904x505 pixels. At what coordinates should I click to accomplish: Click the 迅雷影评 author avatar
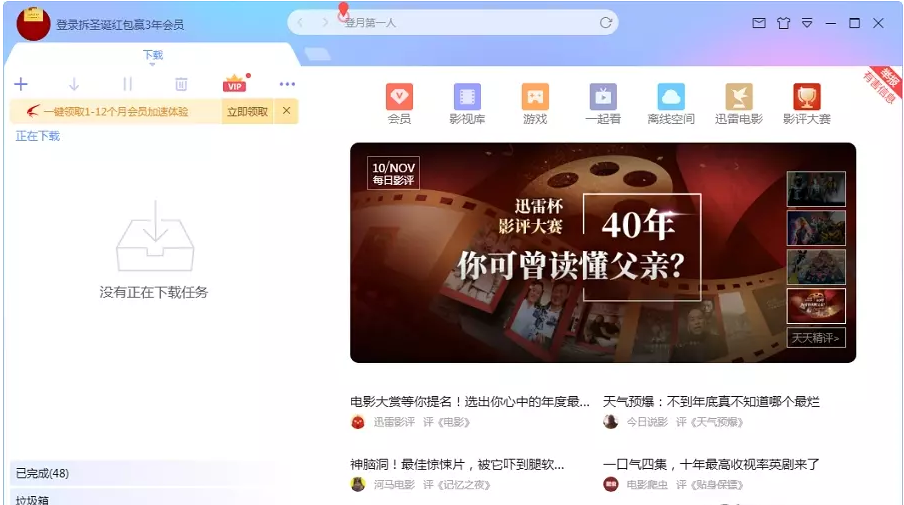click(x=358, y=422)
